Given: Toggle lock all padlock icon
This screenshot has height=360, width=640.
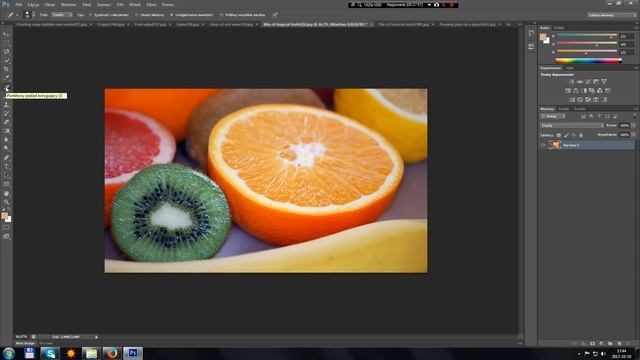Looking at the screenshot, I should (x=581, y=135).
